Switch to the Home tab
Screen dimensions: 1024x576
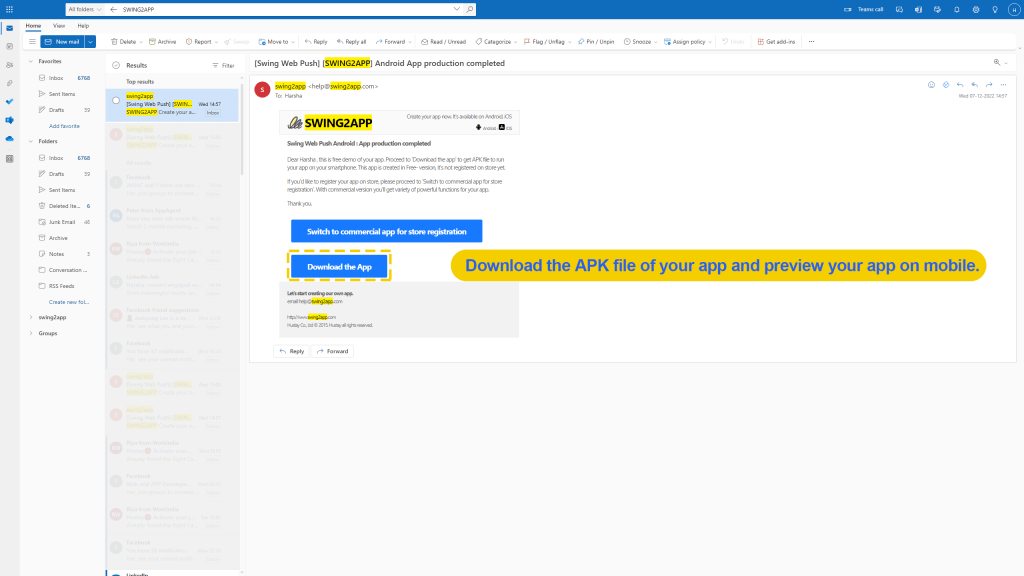point(33,25)
